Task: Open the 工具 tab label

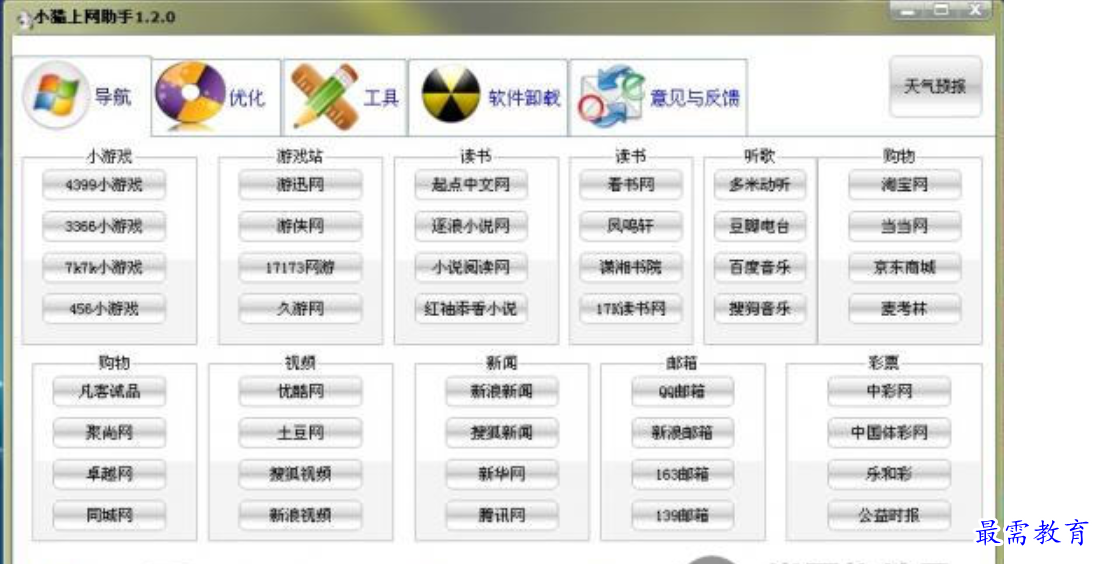Action: coord(381,97)
